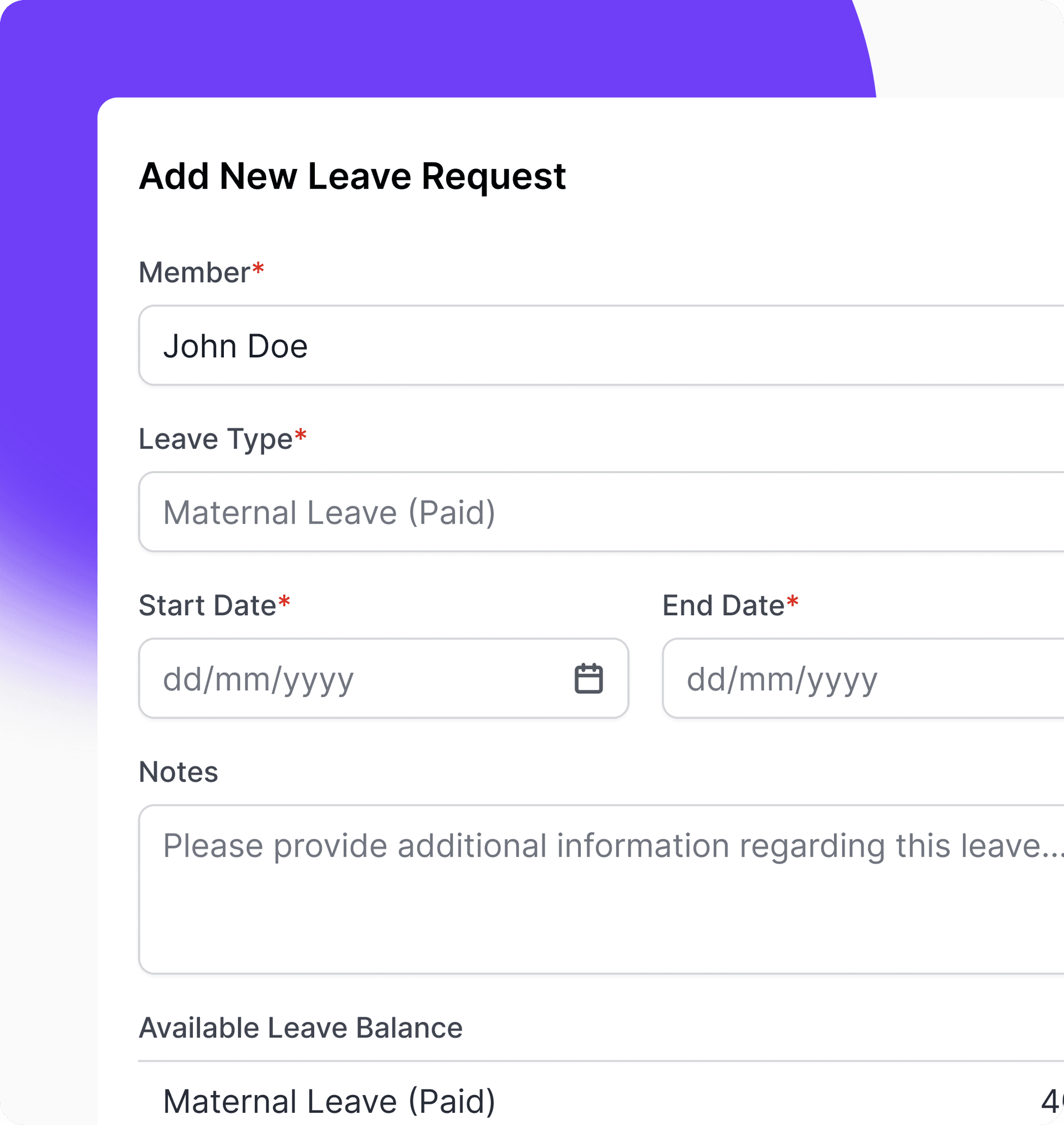Click into the Notes text area
The image size is (1064, 1125).
(601, 889)
